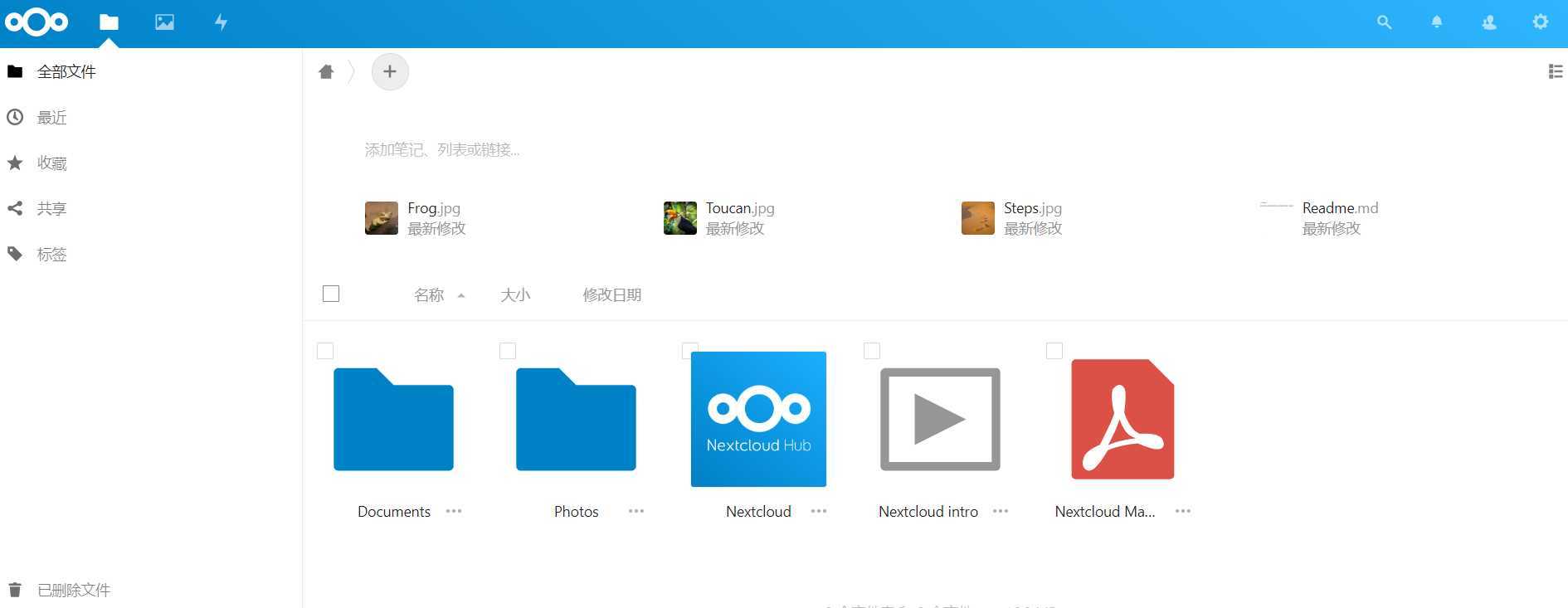The width and height of the screenshot is (1568, 608).
Task: Open the Nextcloud intro video icon
Action: click(x=940, y=419)
